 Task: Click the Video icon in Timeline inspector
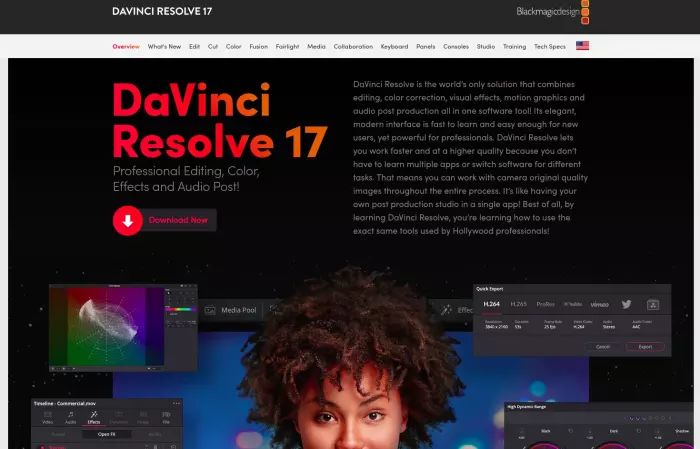tap(47, 417)
